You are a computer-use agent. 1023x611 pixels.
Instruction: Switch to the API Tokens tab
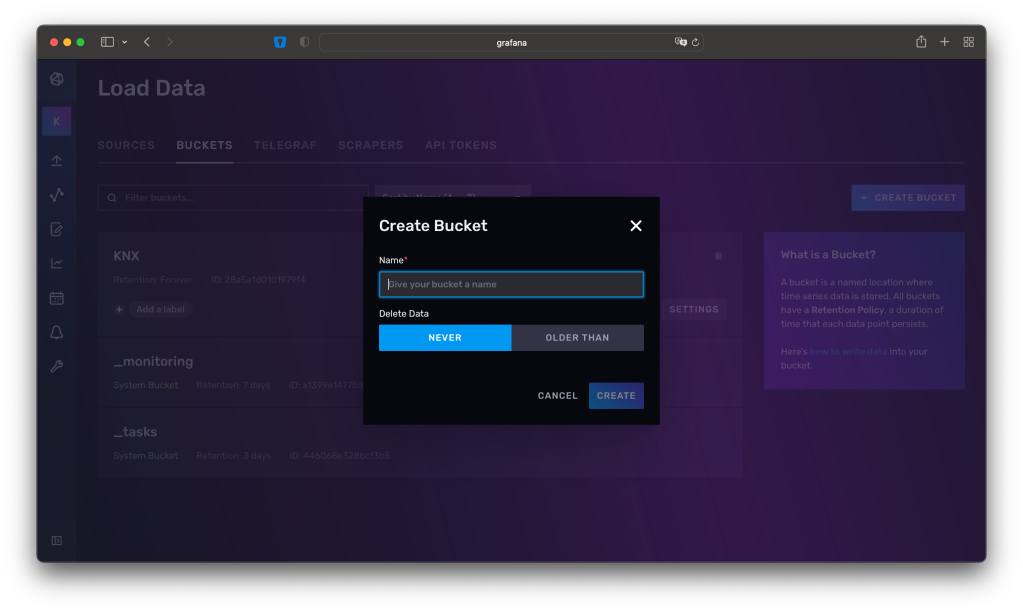(x=460, y=145)
